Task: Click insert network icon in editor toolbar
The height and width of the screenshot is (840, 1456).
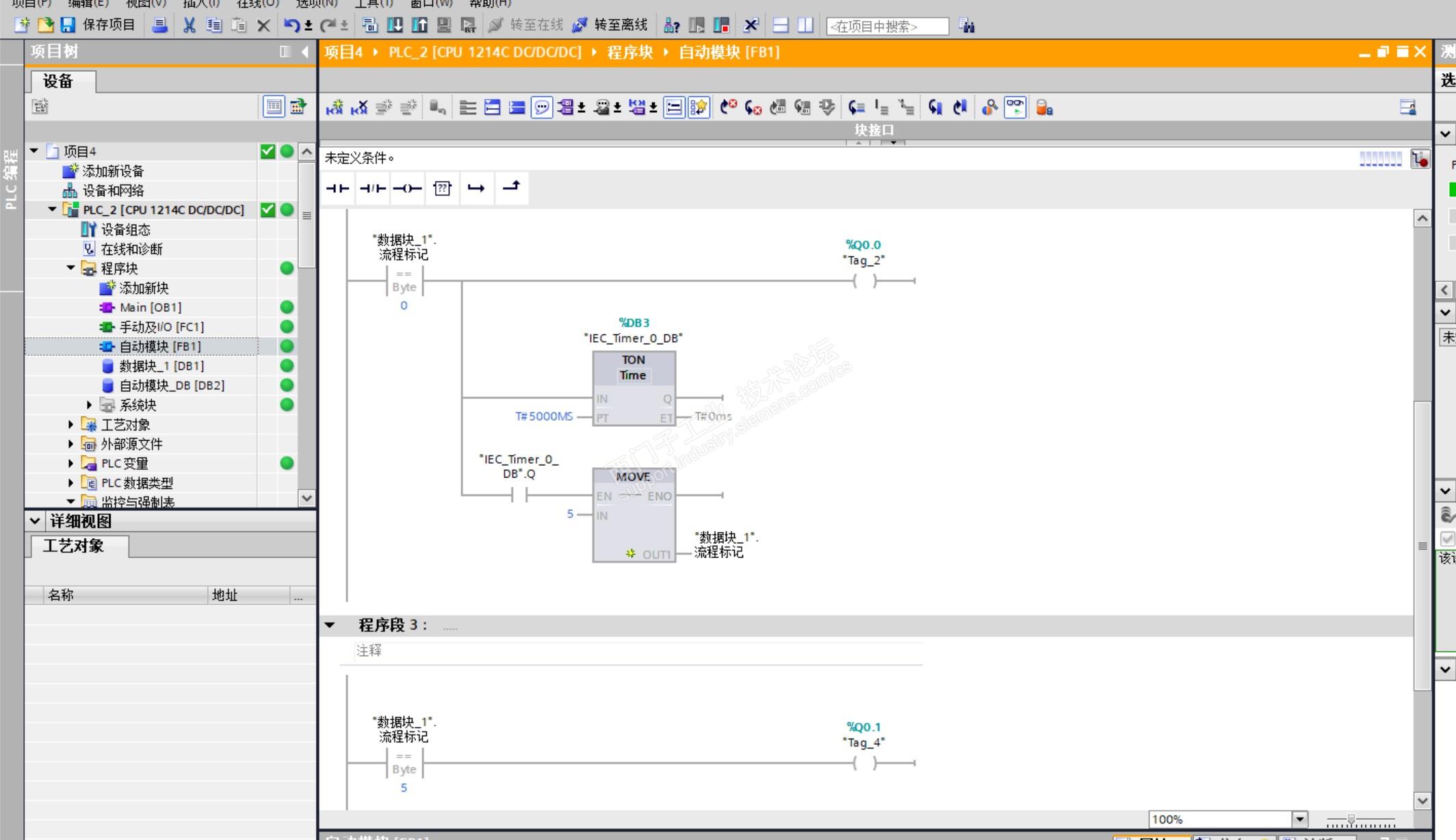Action: [x=335, y=107]
